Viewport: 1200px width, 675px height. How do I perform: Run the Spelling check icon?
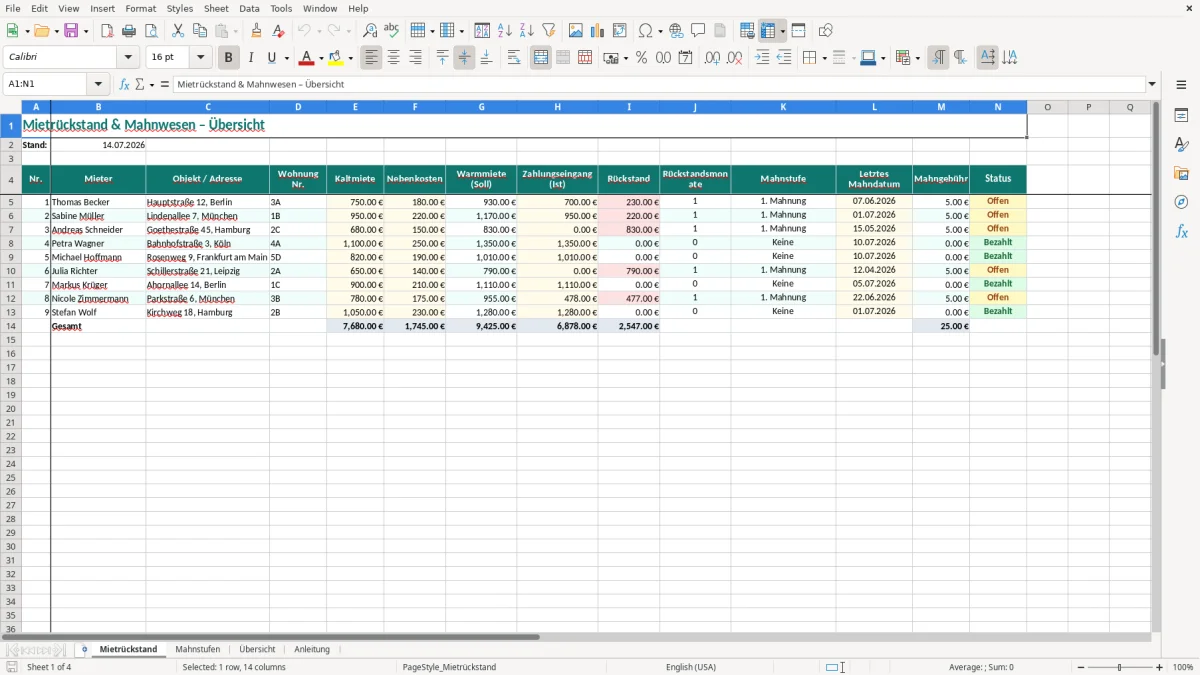[x=392, y=31]
